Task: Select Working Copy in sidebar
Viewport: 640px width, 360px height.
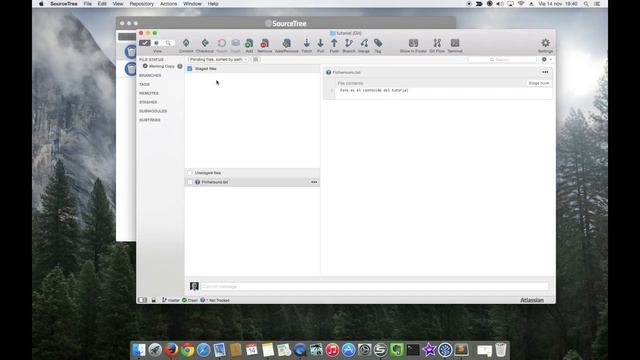Action: point(162,66)
